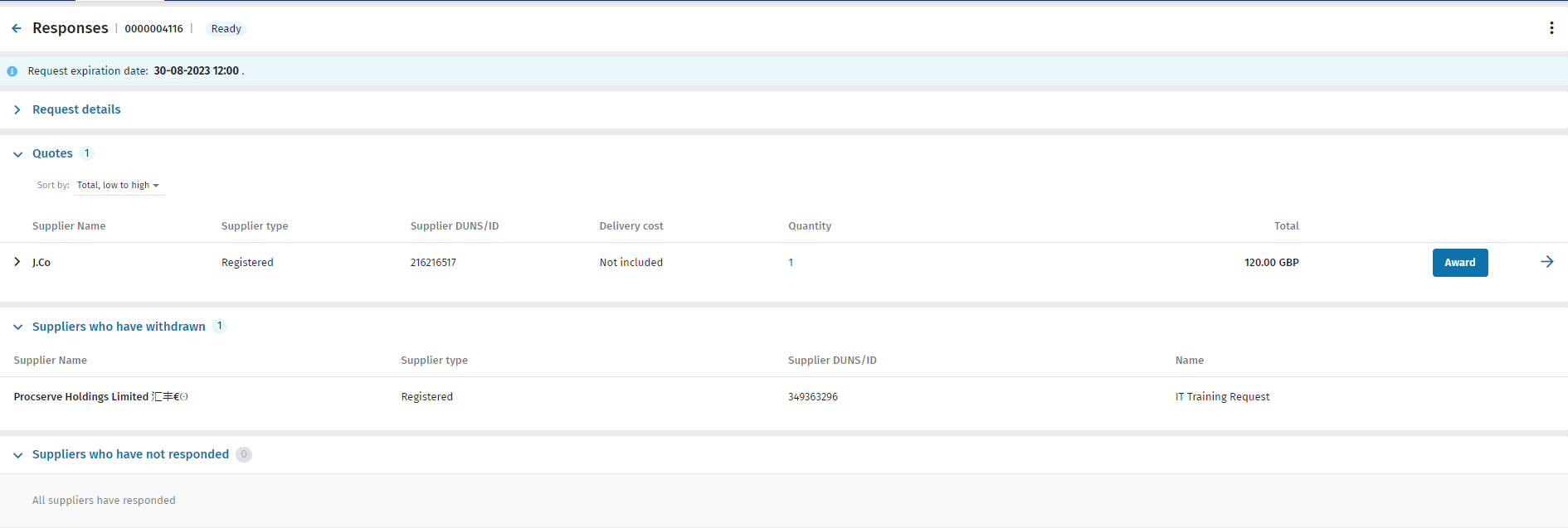1568x528 pixels.
Task: Click the IT Training Request name cell
Action: click(1222, 397)
